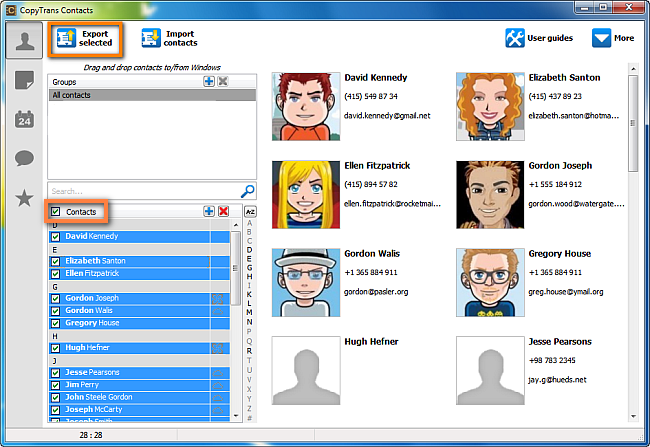Click account icon on Gordon Joseph row
650x447 pixels.
pyautogui.click(x=218, y=299)
